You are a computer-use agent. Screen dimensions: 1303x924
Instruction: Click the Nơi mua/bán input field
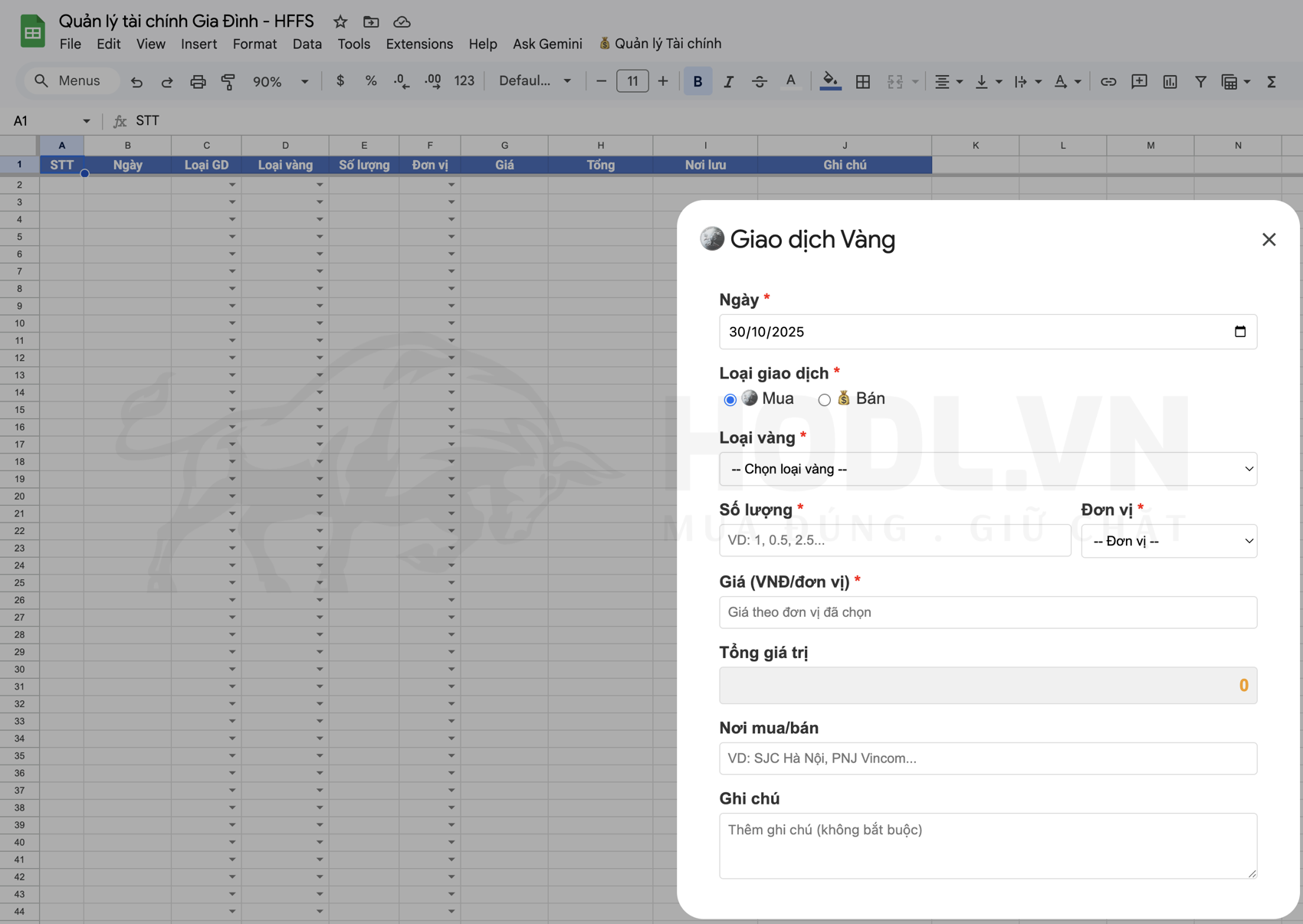tap(987, 759)
